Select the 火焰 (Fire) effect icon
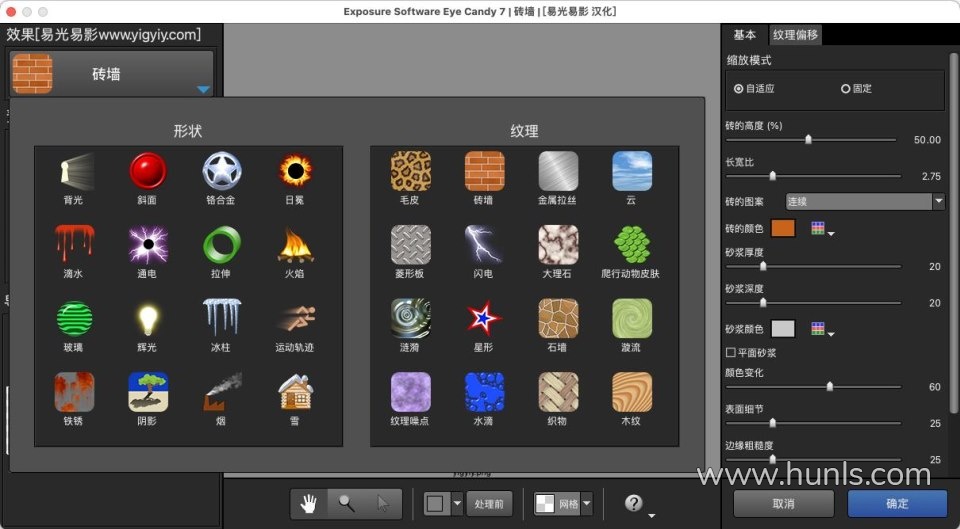 (x=296, y=245)
